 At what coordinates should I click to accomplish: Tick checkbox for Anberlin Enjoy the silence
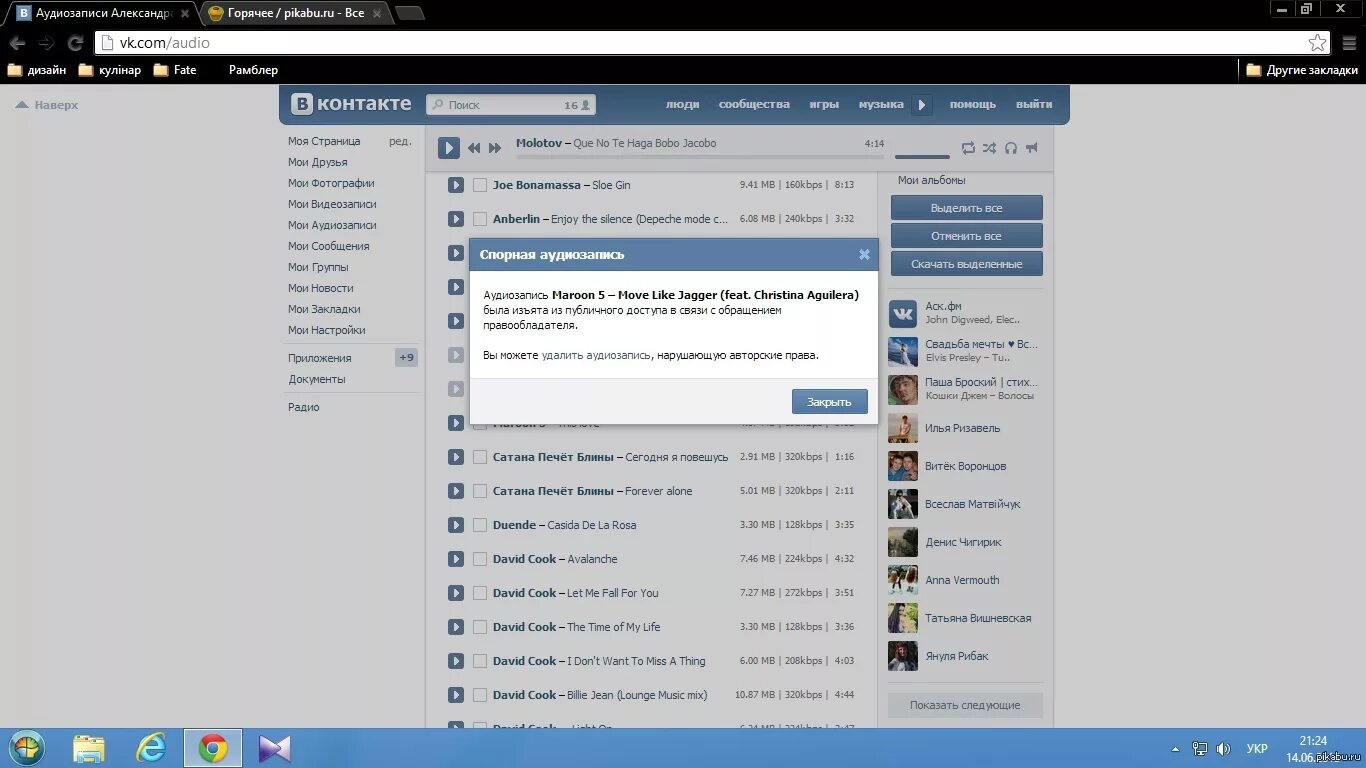point(480,219)
